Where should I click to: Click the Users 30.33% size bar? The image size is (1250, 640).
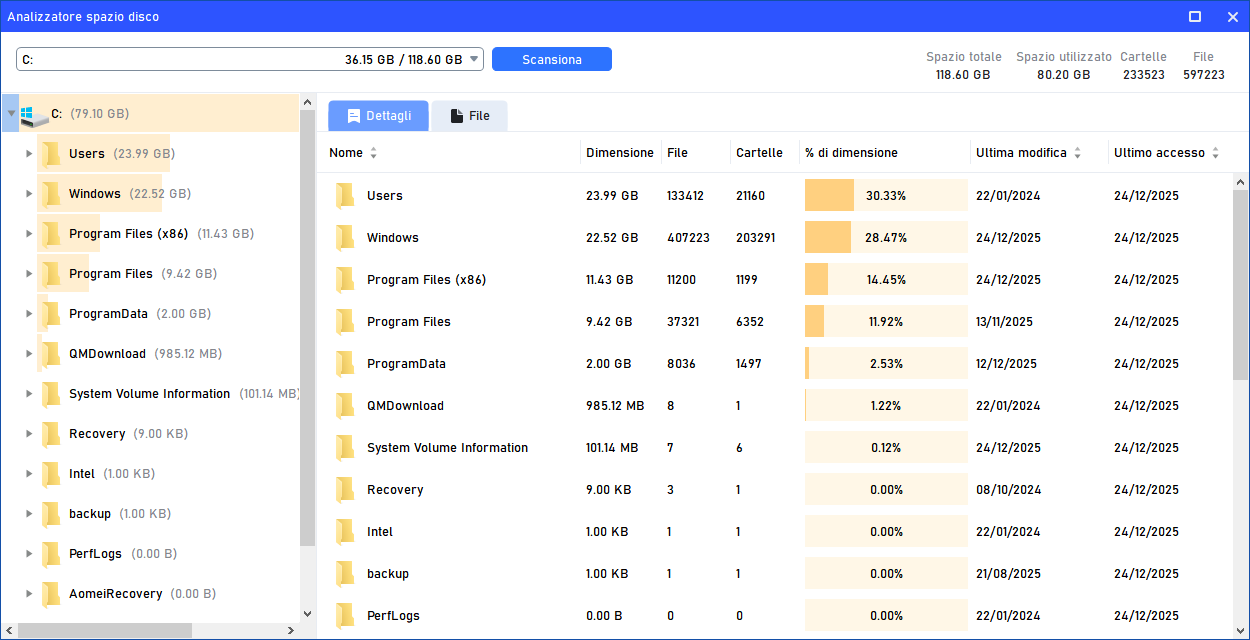tap(886, 196)
